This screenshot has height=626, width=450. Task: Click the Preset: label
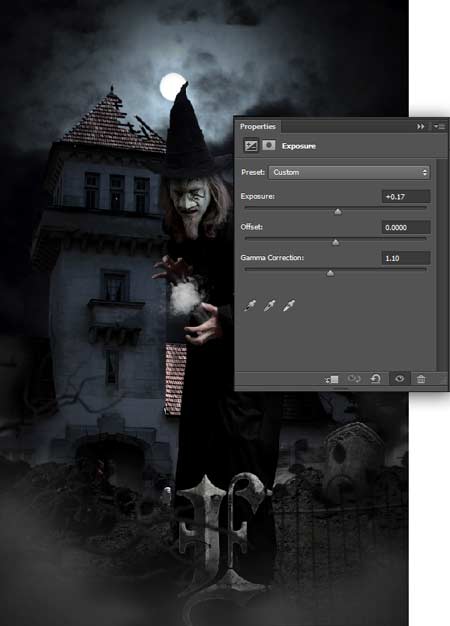coord(253,172)
